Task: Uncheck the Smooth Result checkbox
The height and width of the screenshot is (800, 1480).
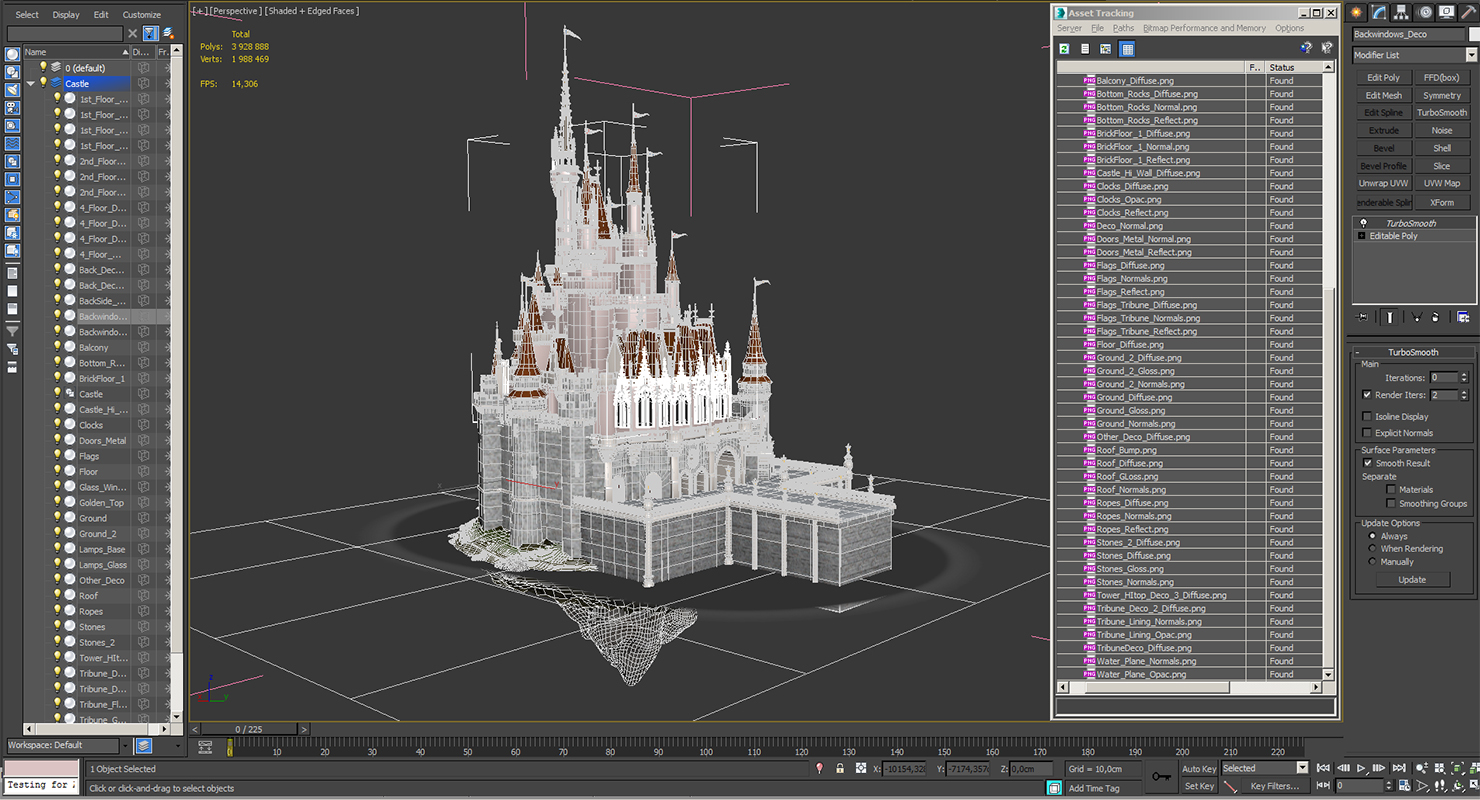Action: [1367, 463]
